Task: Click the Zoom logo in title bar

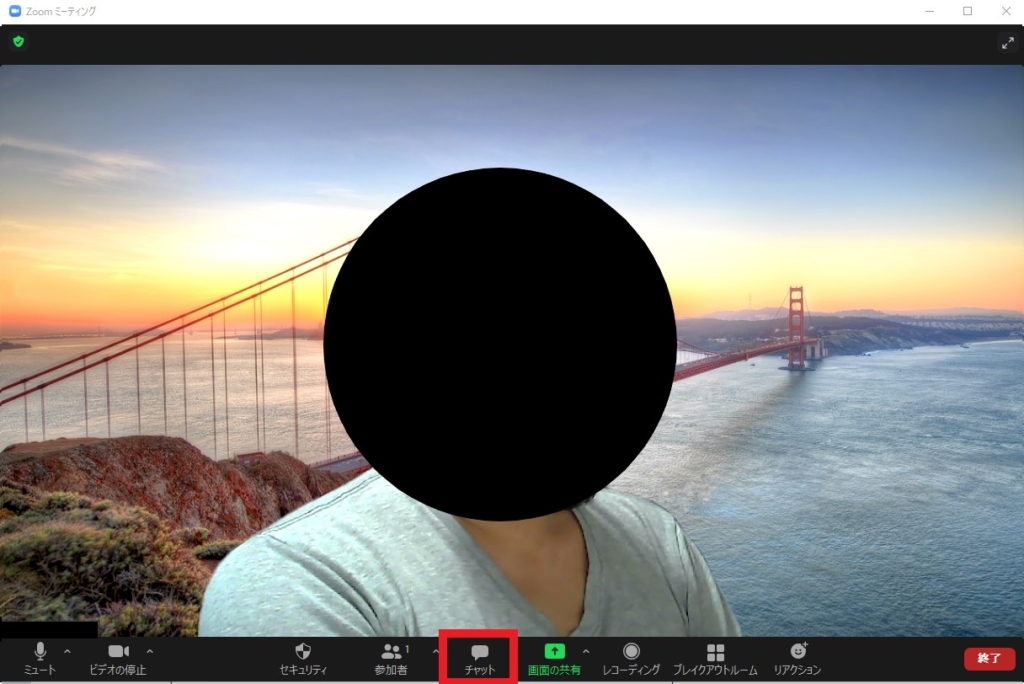Action: click(14, 11)
